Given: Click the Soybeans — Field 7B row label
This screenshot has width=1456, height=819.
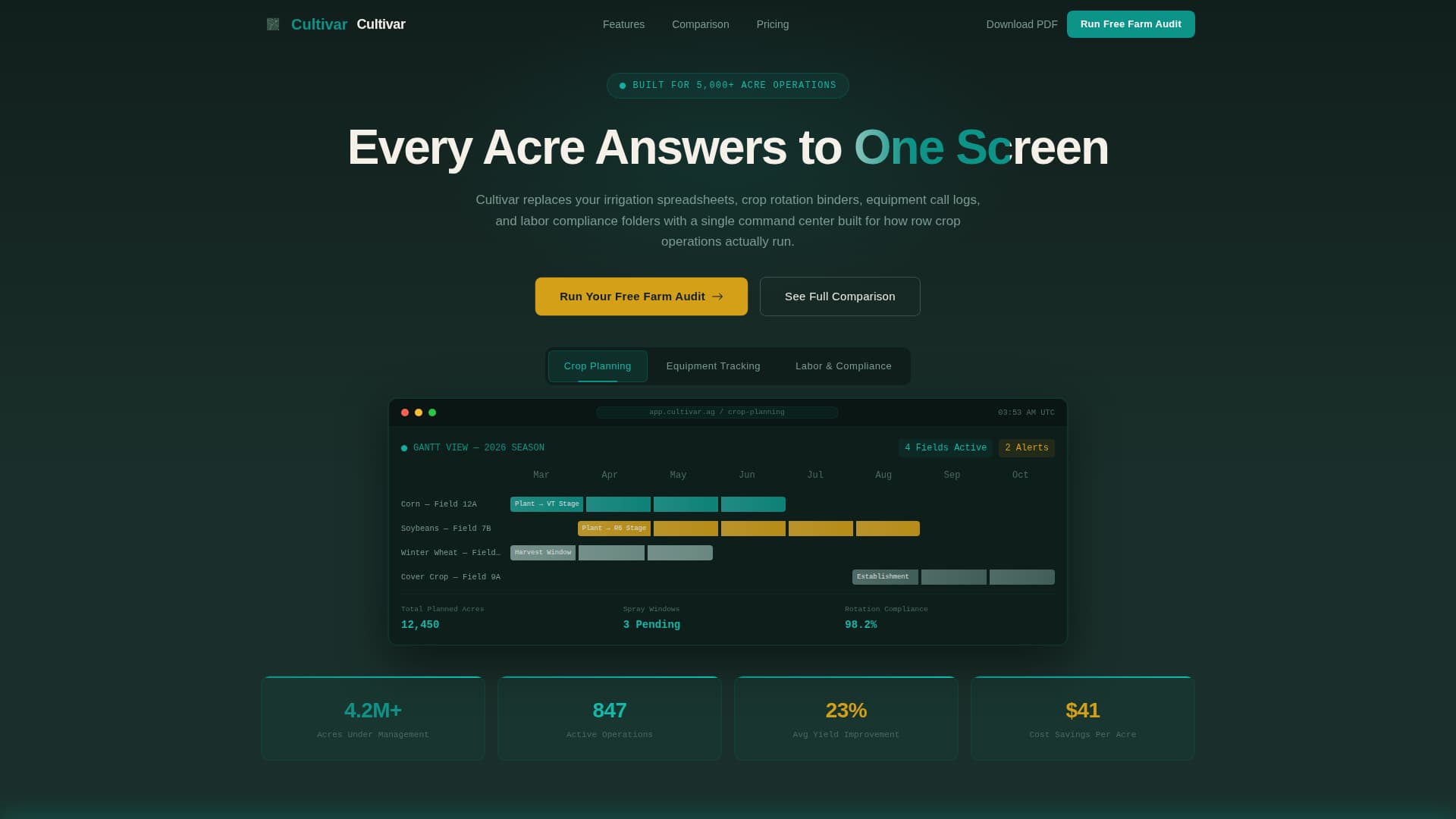Looking at the screenshot, I should click(446, 529).
